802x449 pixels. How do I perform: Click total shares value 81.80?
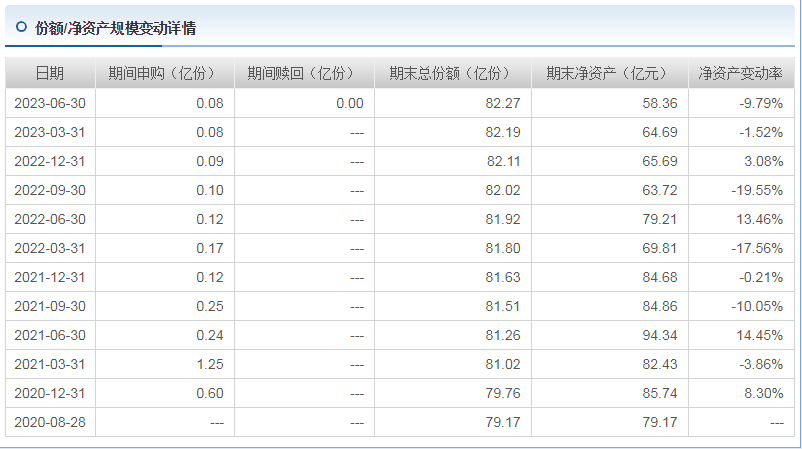point(503,249)
